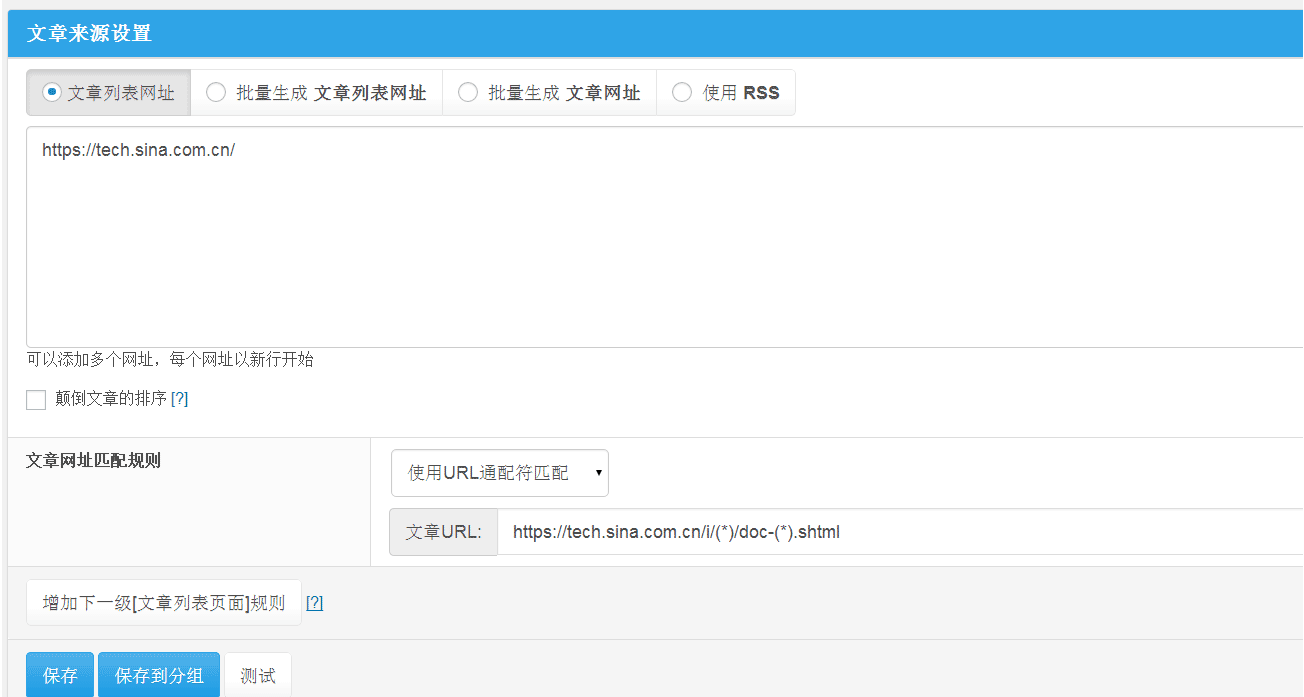Click the 文章URL field label
This screenshot has width=1304, height=697.
[443, 531]
